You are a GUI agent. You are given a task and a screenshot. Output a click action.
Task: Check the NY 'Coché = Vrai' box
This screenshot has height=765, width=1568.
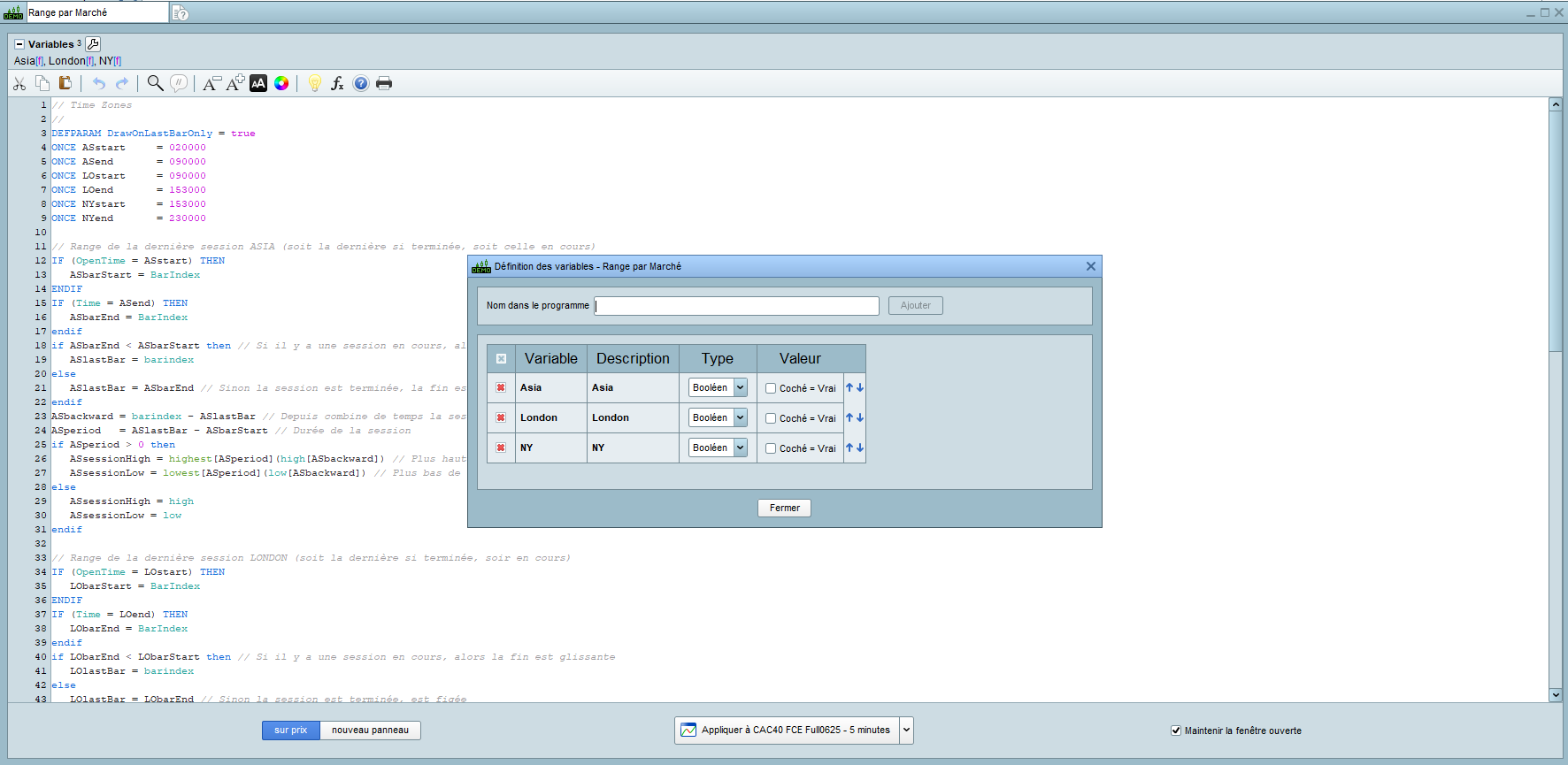tap(771, 448)
